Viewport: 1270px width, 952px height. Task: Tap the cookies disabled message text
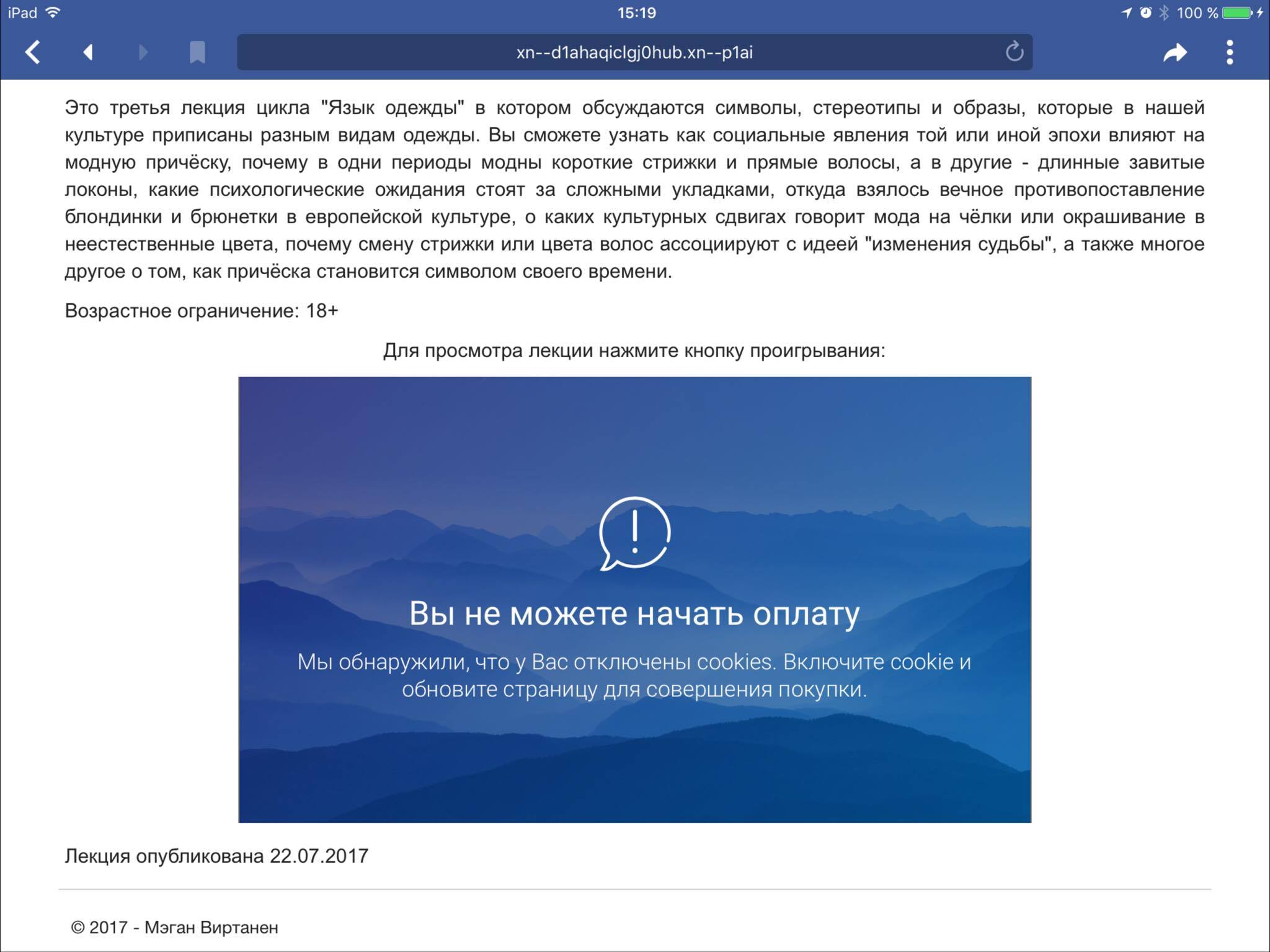point(634,675)
